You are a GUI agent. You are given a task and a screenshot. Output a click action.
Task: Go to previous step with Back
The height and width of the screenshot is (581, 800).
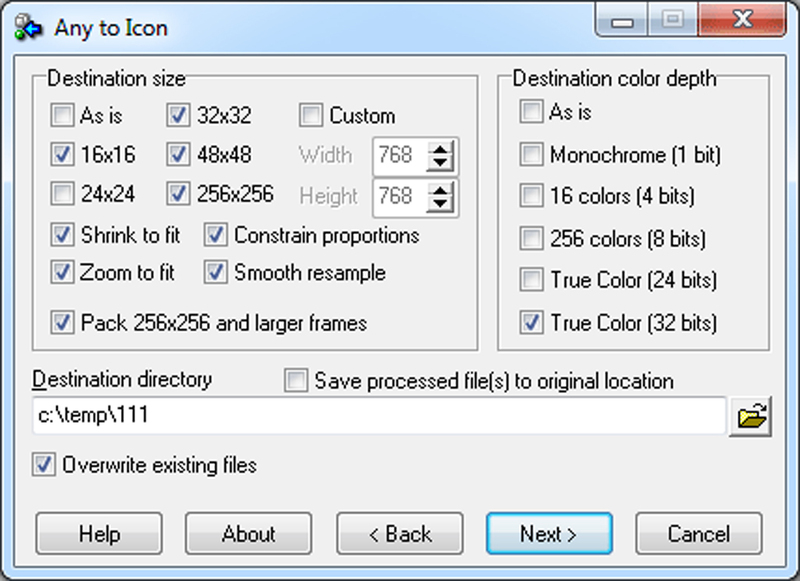[x=399, y=534]
